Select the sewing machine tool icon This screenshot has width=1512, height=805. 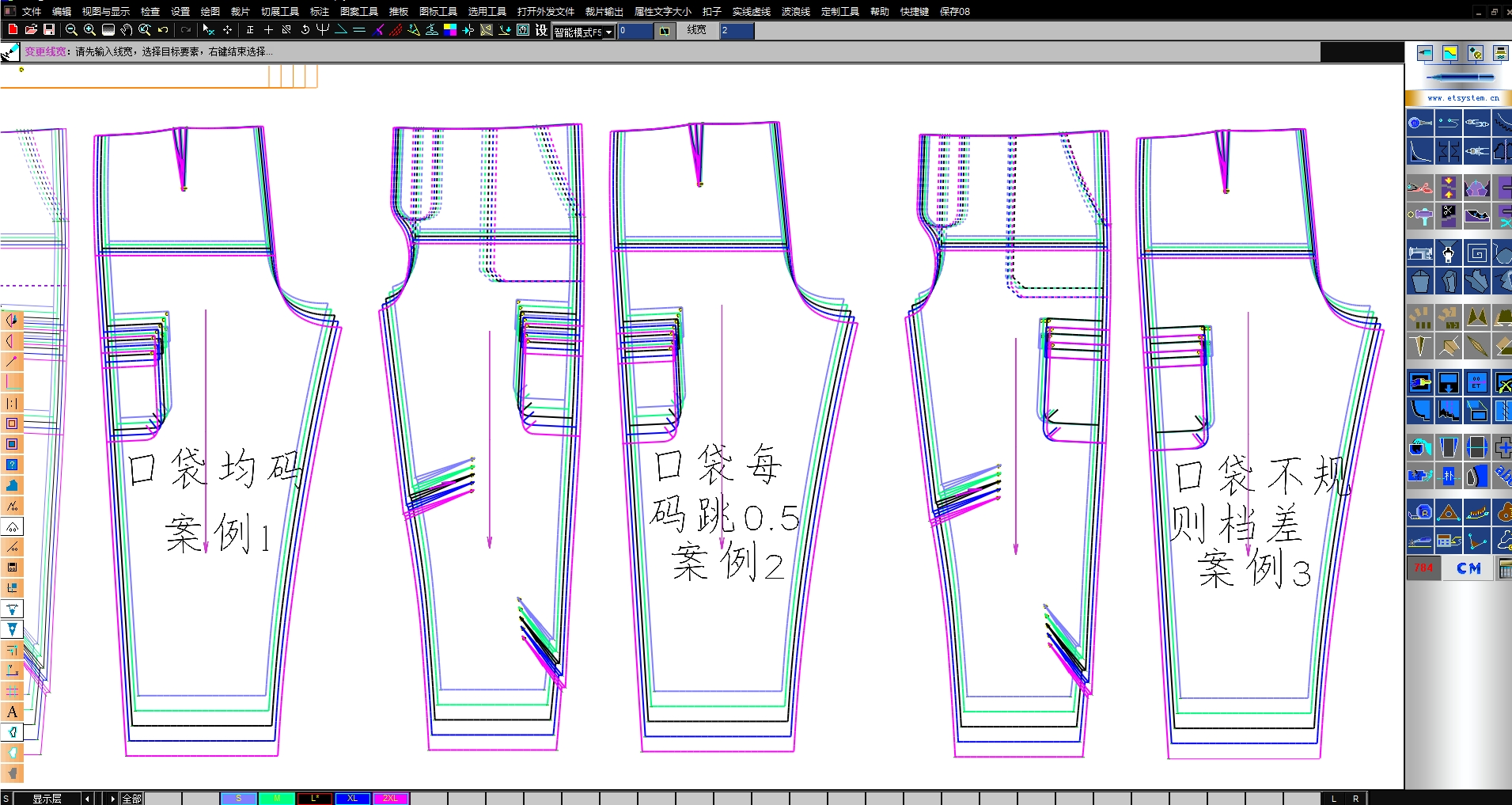pos(1420,253)
